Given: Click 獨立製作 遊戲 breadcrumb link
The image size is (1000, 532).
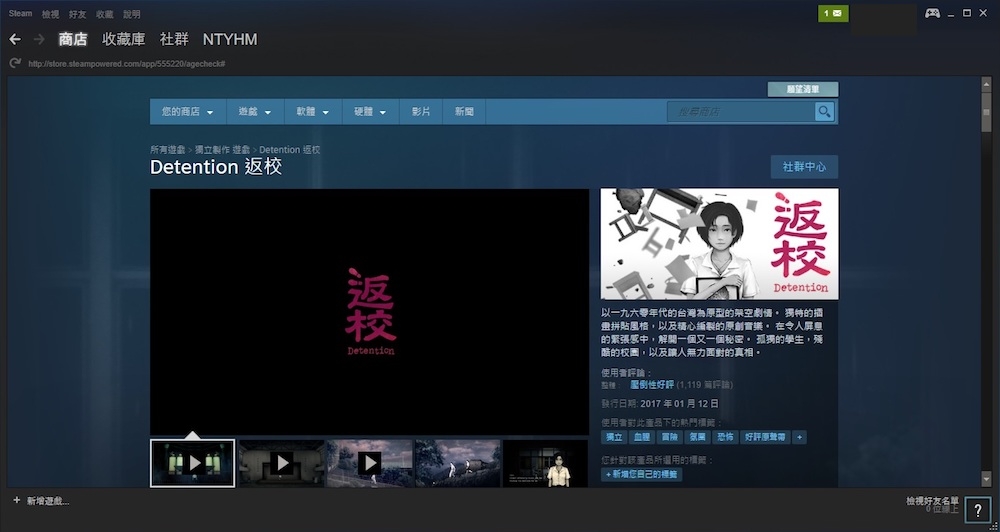Looking at the screenshot, I should point(223,150).
